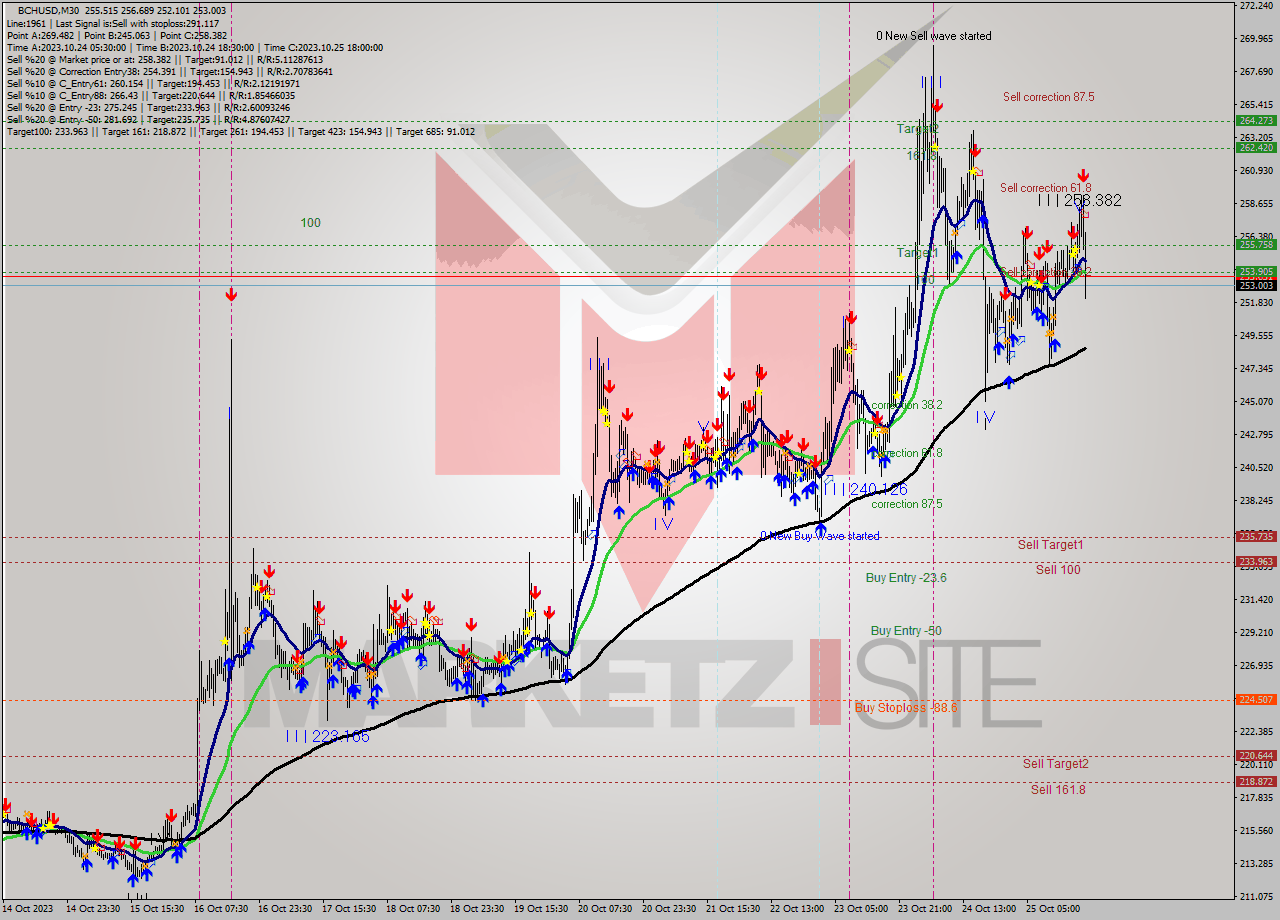Screen dimensions: 1280x920
Task: Select the '0 New Buy Wave started' label
Action: click(820, 536)
